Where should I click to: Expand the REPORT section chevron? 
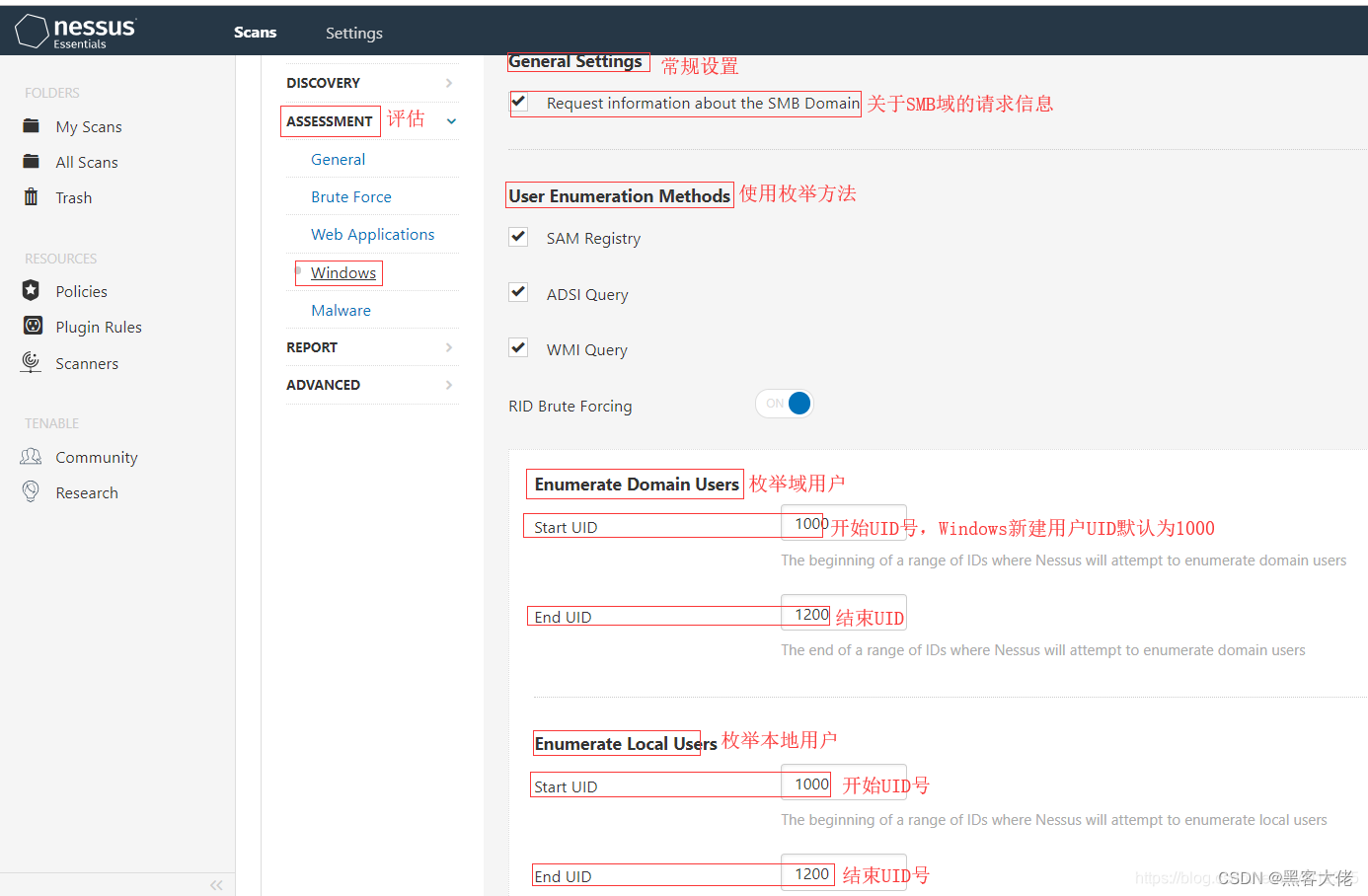(449, 347)
